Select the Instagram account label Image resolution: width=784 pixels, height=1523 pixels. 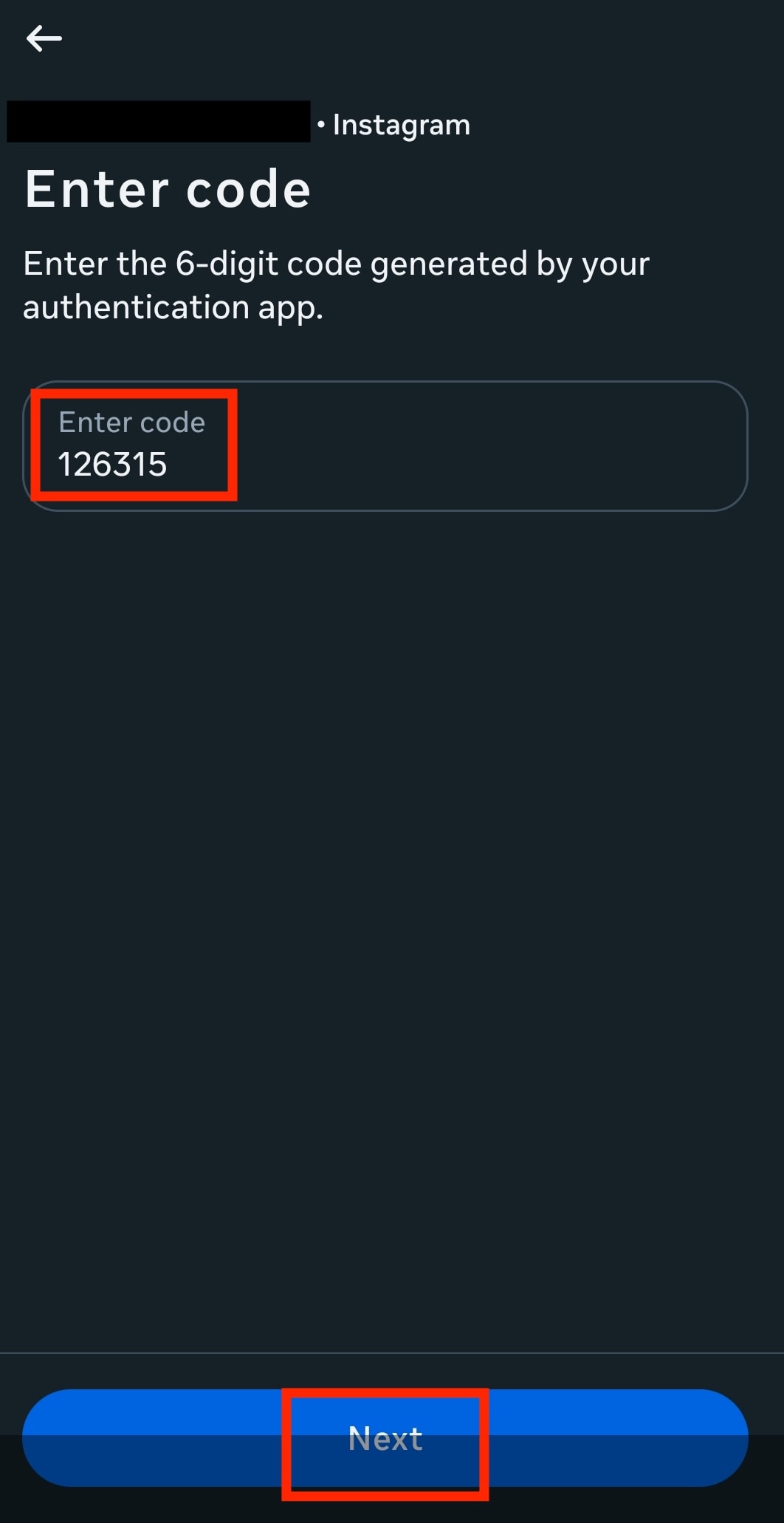tap(401, 124)
